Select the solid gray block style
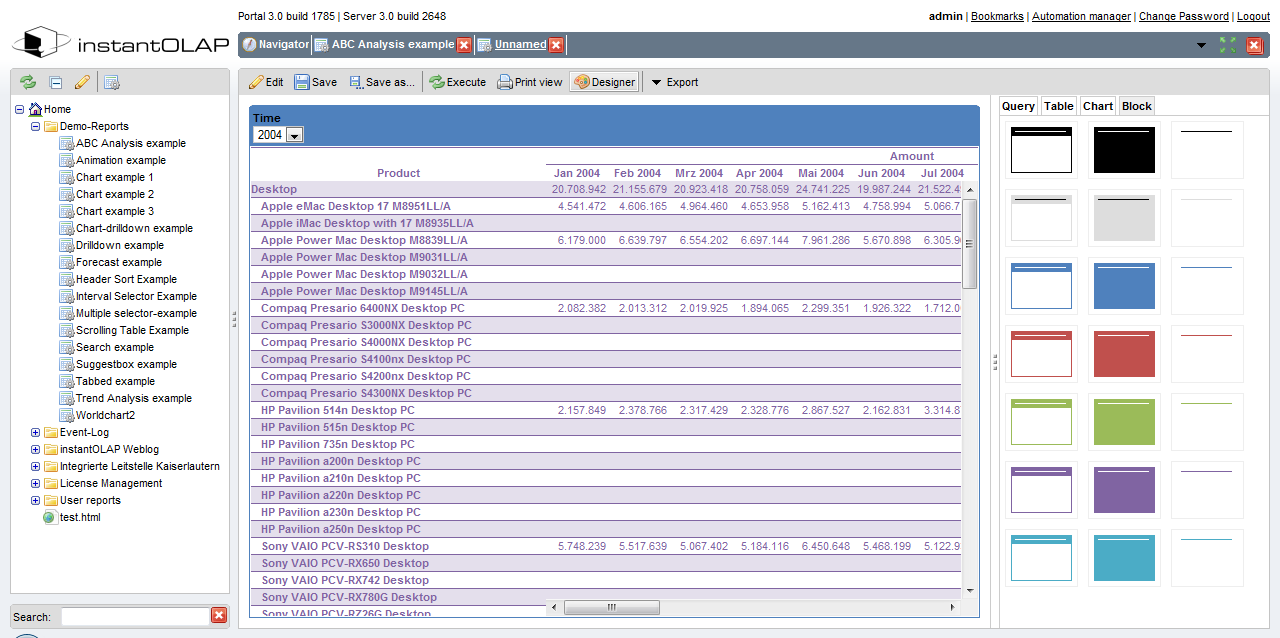The image size is (1280, 638). [1124, 218]
